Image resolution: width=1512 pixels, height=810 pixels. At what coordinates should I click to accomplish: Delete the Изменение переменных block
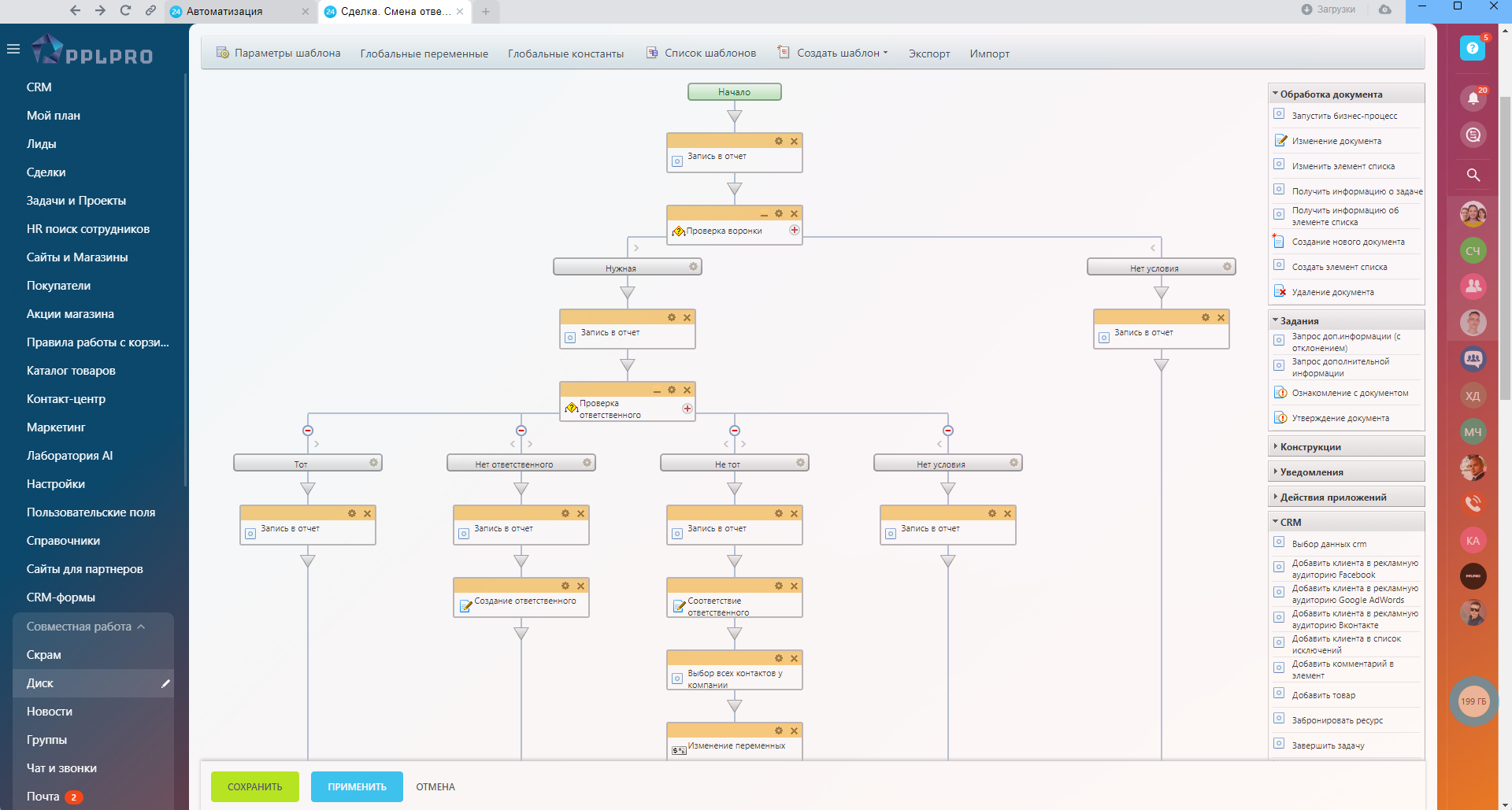[x=794, y=730]
